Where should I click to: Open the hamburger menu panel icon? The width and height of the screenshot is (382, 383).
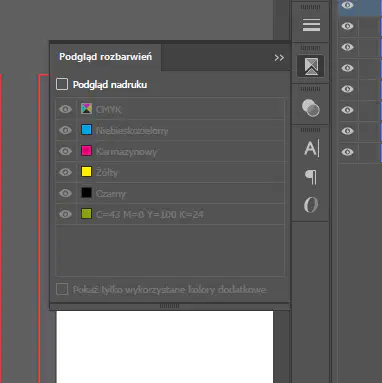311,25
